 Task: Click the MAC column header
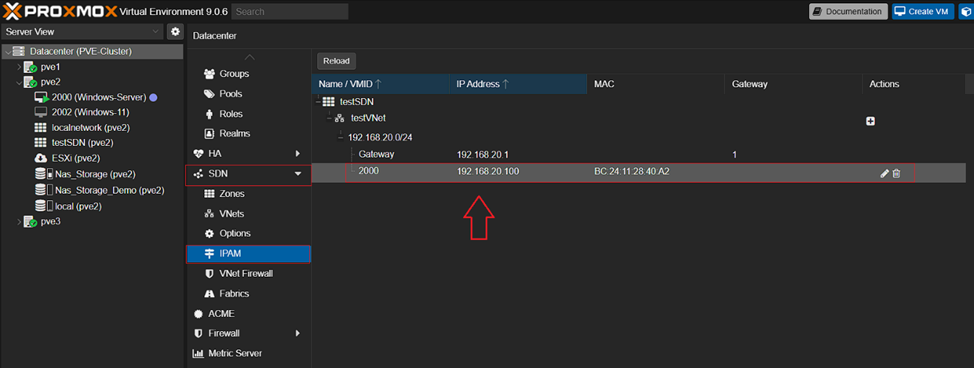click(x=655, y=84)
